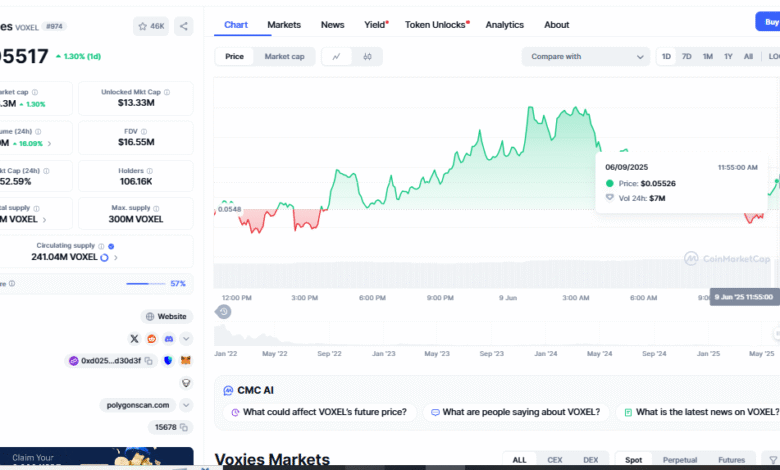Screen dimensions: 780x470
Task: Click the 0xd025...d30d3f contract address
Action: coord(110,361)
